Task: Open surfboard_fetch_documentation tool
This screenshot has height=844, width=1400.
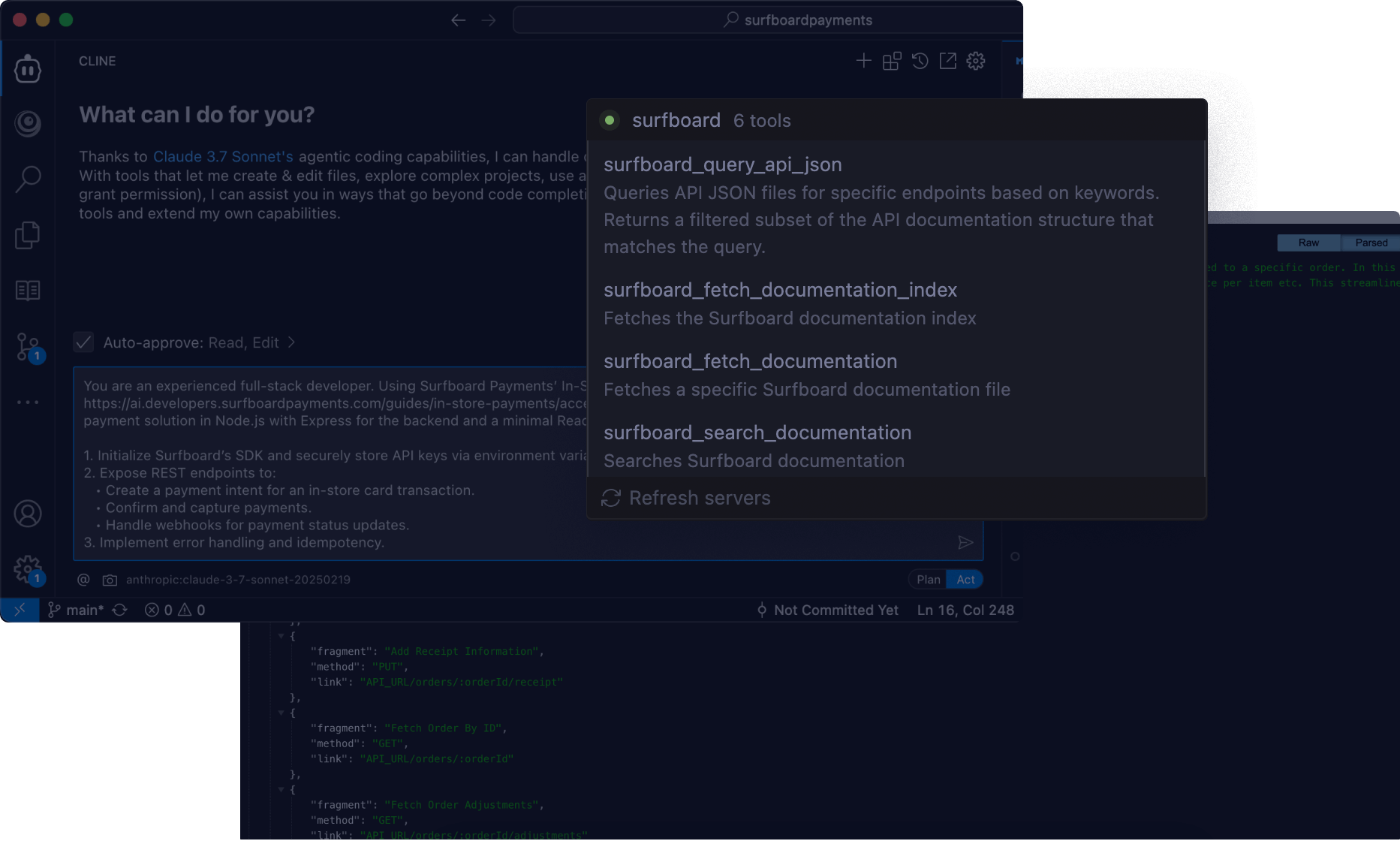Action: tap(750, 361)
